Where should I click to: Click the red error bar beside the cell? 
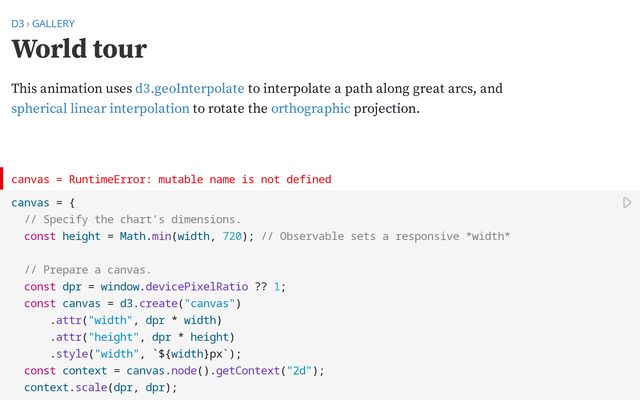(x=2, y=179)
